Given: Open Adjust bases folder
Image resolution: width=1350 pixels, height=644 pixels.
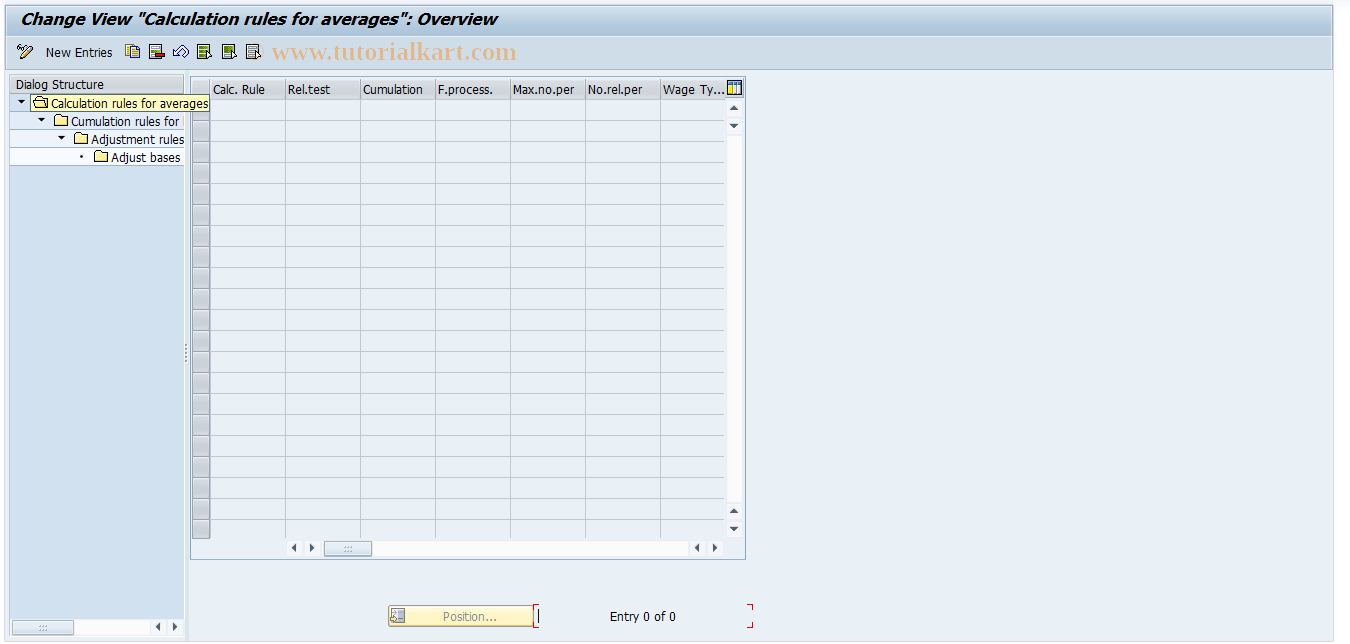Looking at the screenshot, I should coord(137,157).
